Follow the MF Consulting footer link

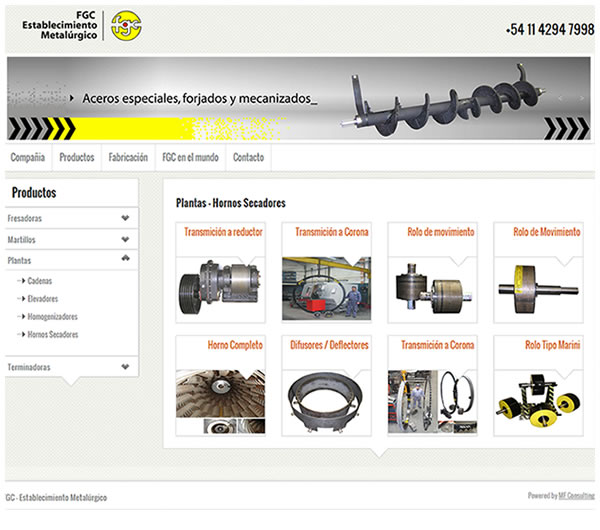point(576,496)
